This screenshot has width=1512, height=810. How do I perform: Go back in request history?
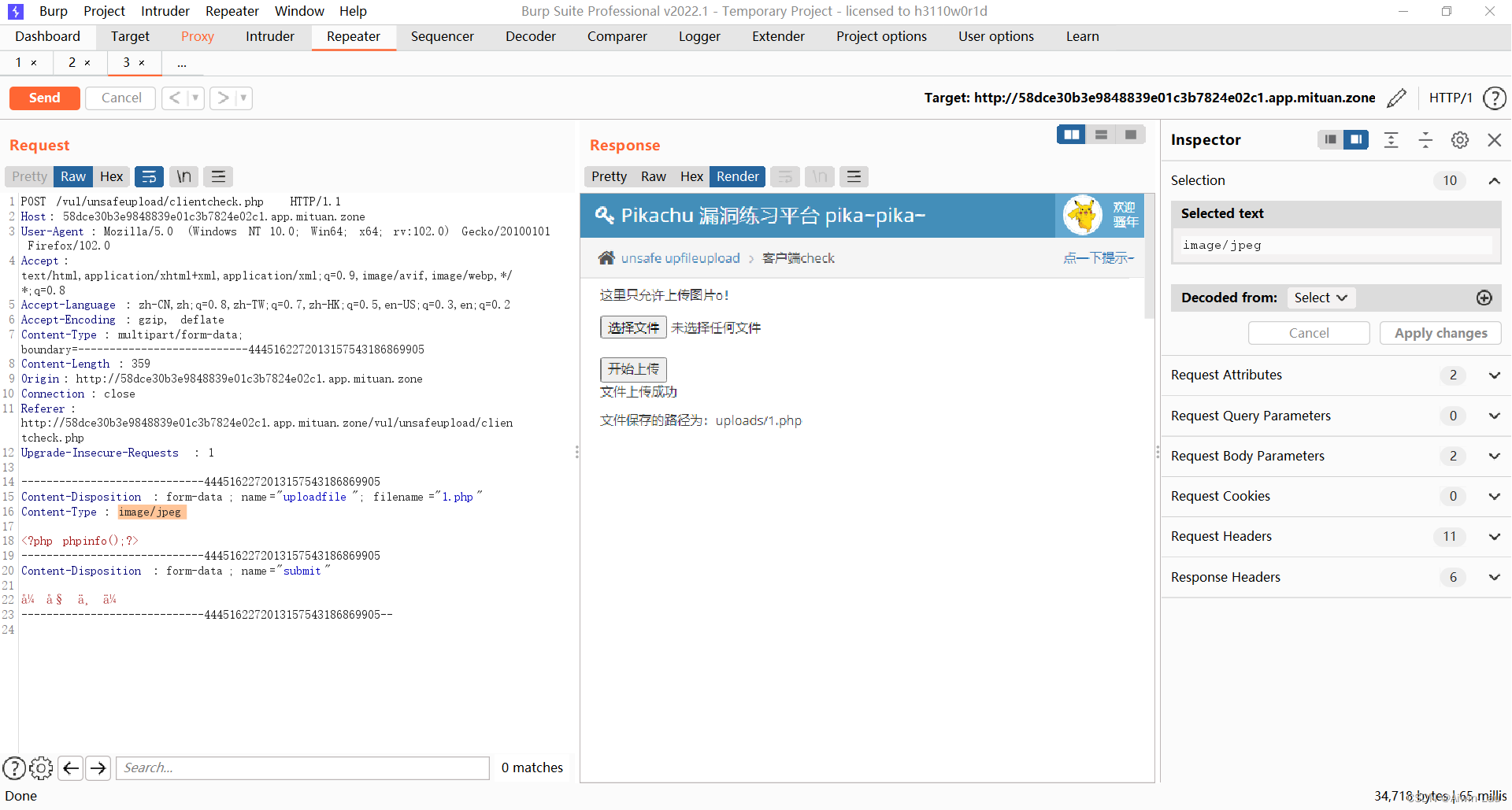pyautogui.click(x=175, y=98)
